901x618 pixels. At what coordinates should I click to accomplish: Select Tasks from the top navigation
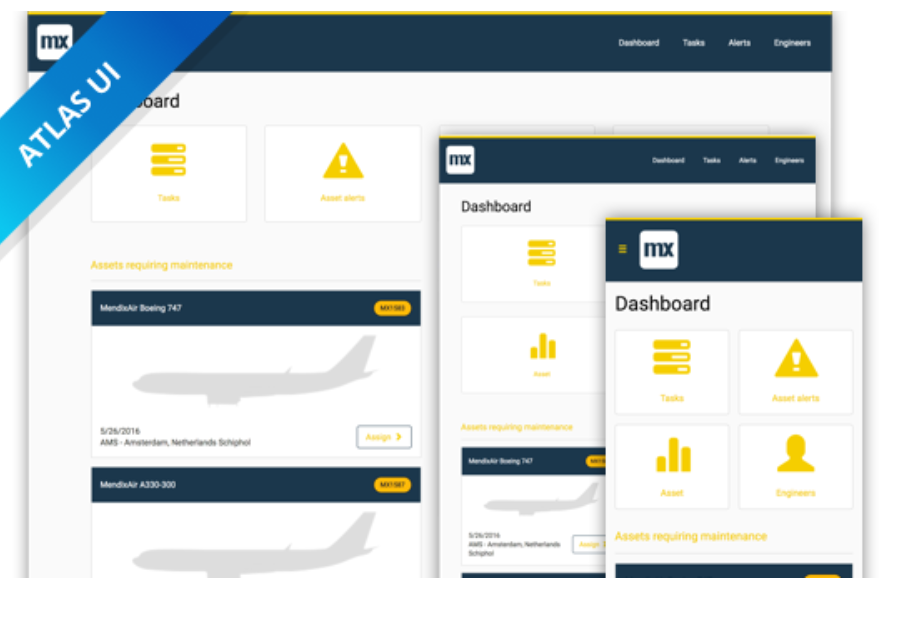[694, 43]
